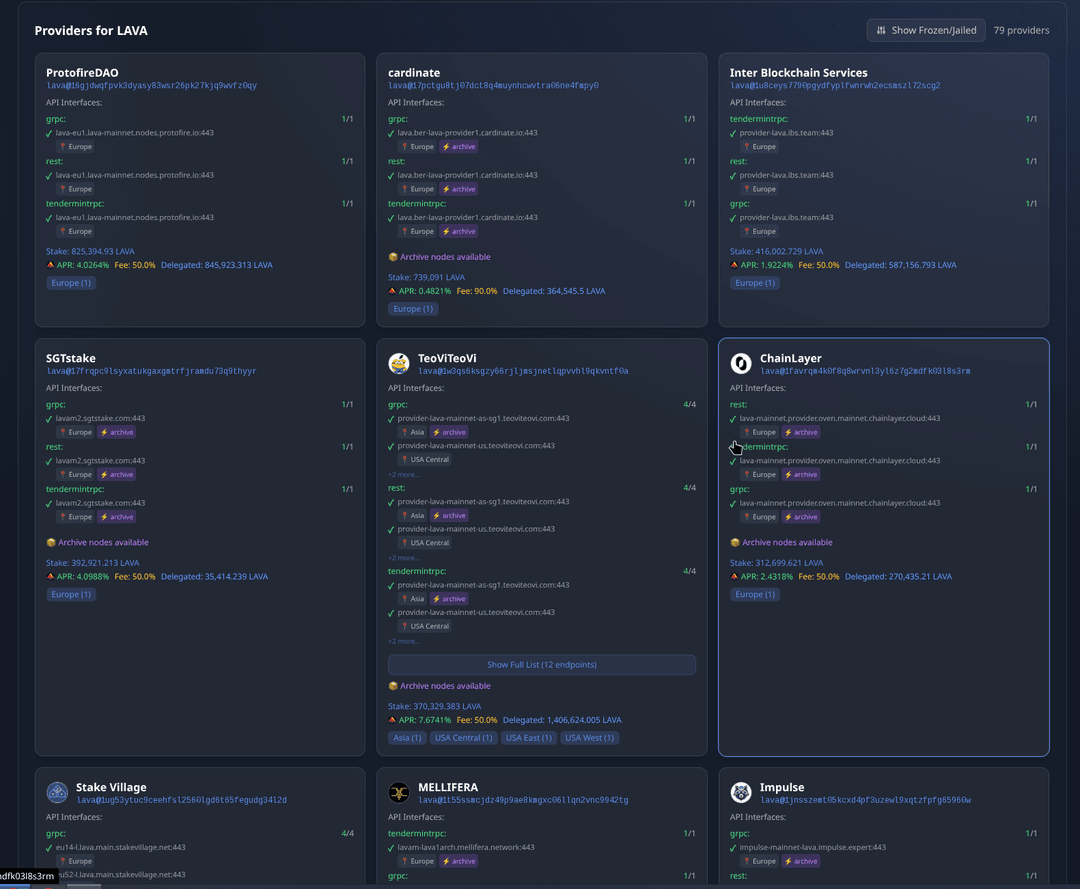Select the USA West (1) region chip

tap(589, 738)
